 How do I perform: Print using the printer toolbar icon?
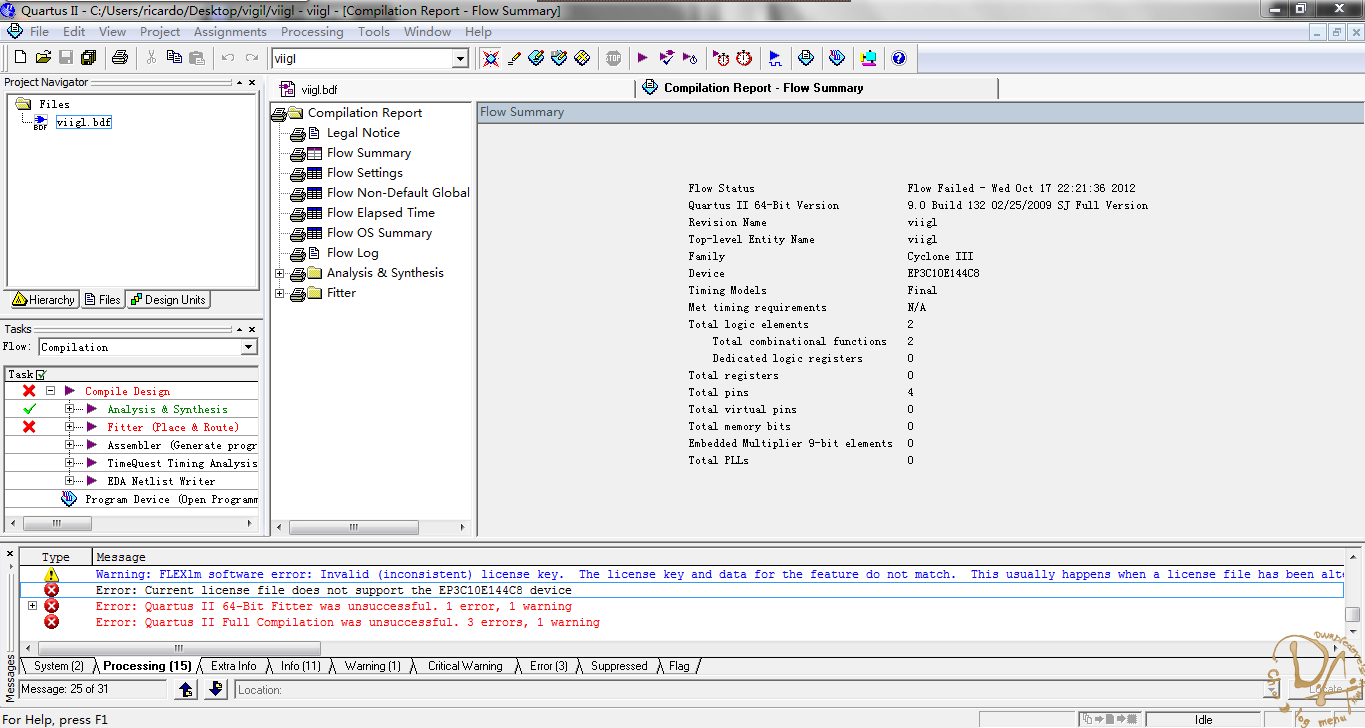point(120,58)
